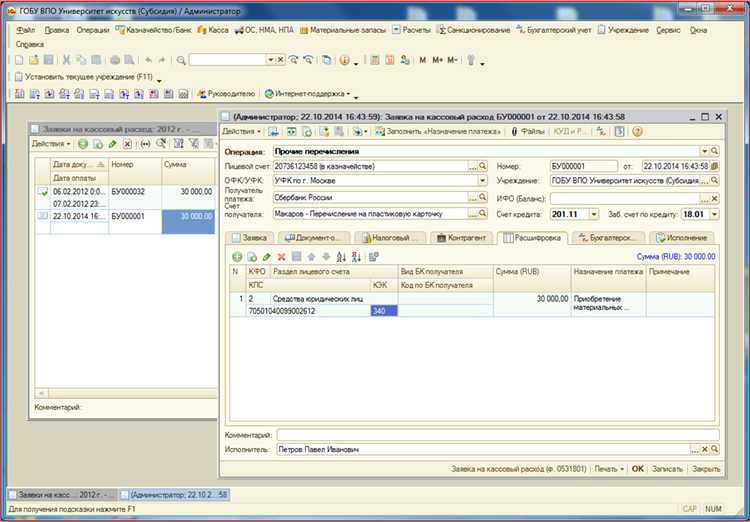Click red X delete row icon in Расшифровка
Image resolution: width=750 pixels, height=522 pixels.
pyautogui.click(x=281, y=257)
